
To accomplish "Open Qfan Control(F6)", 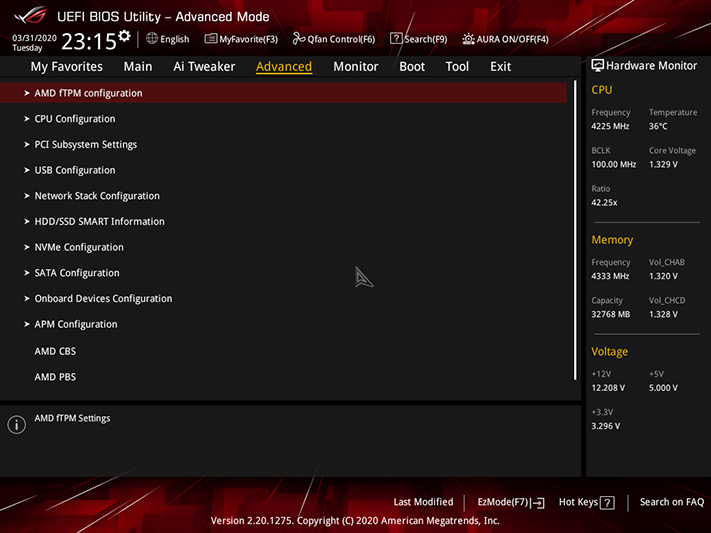I will click(341, 39).
